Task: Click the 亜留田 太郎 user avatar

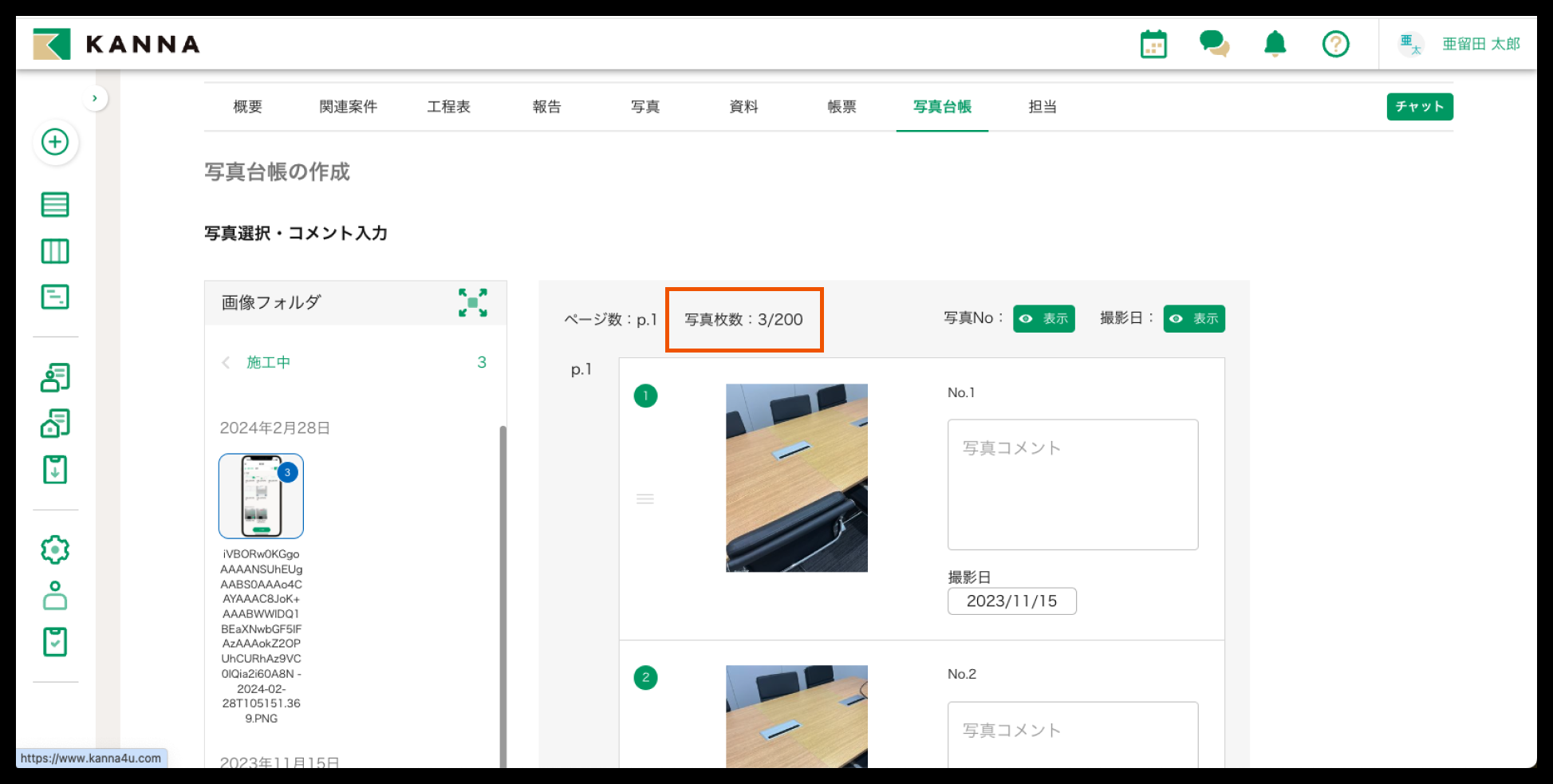Action: point(1410,44)
